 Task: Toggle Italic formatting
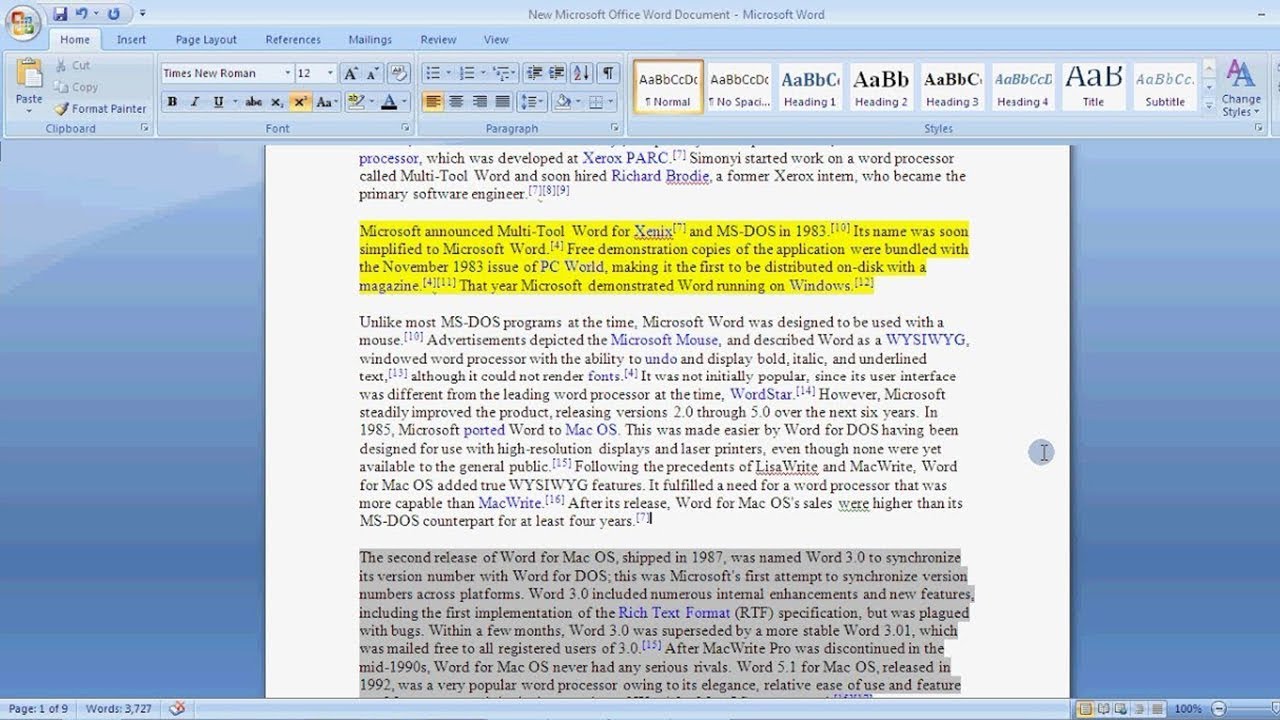pos(194,102)
